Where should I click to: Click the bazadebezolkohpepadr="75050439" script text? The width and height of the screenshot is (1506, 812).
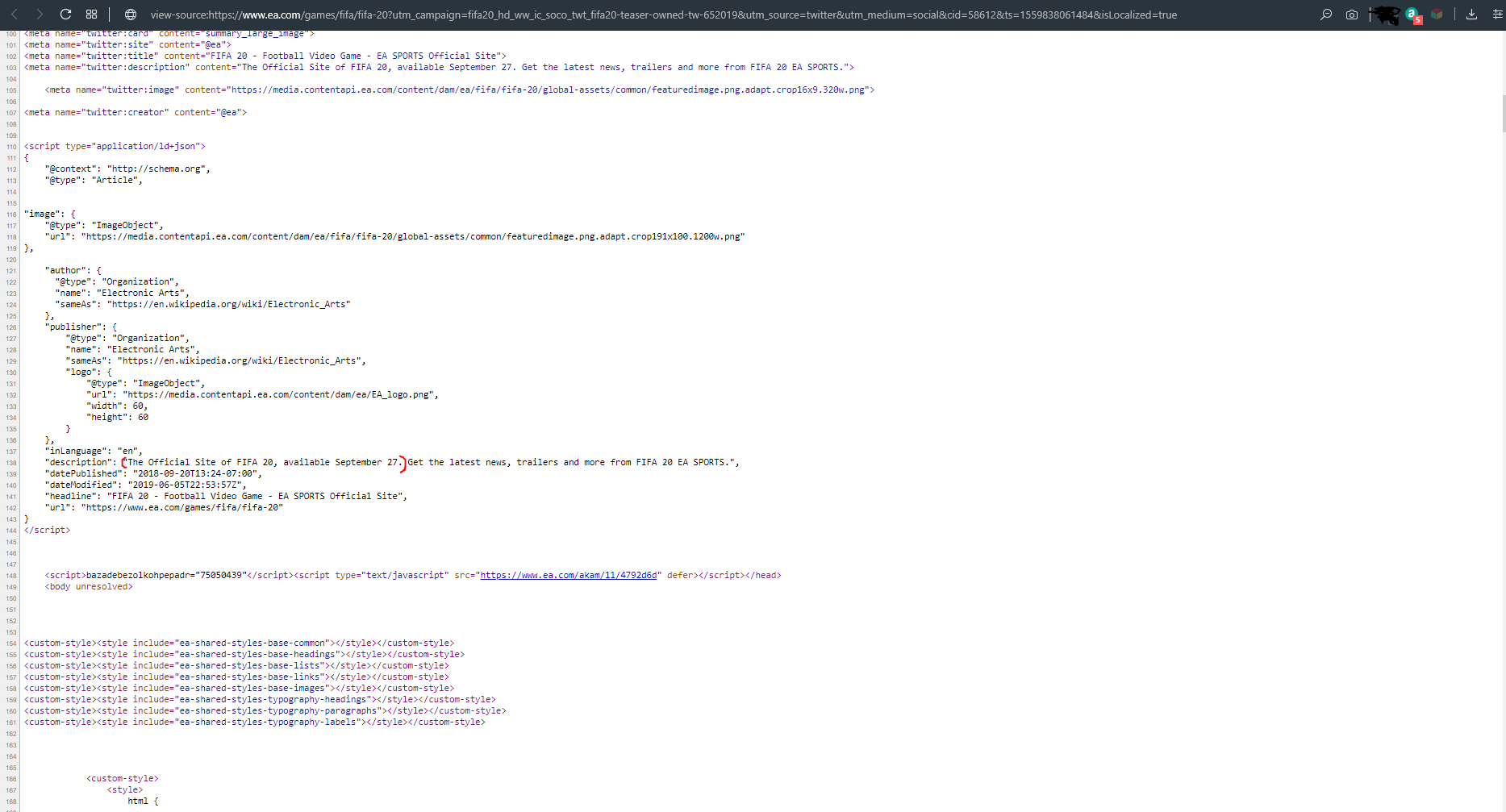coord(165,576)
